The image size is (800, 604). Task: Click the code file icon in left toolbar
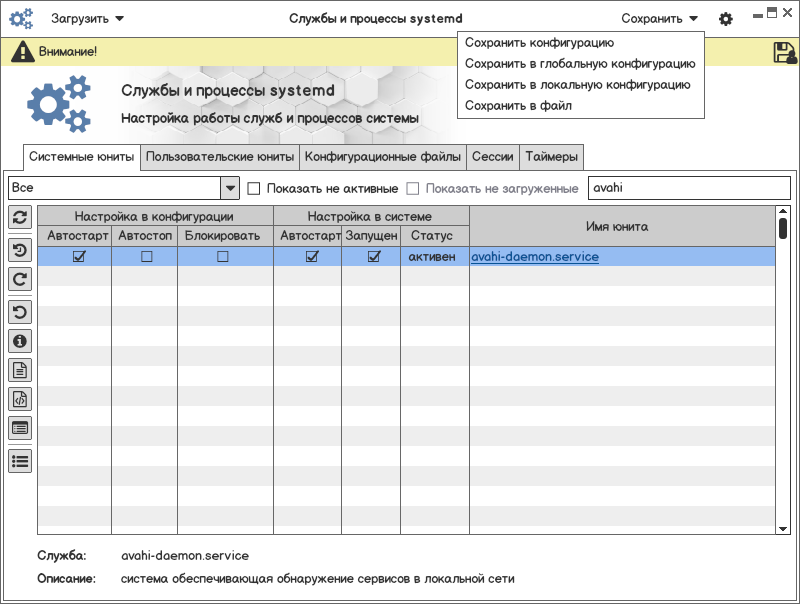20,400
